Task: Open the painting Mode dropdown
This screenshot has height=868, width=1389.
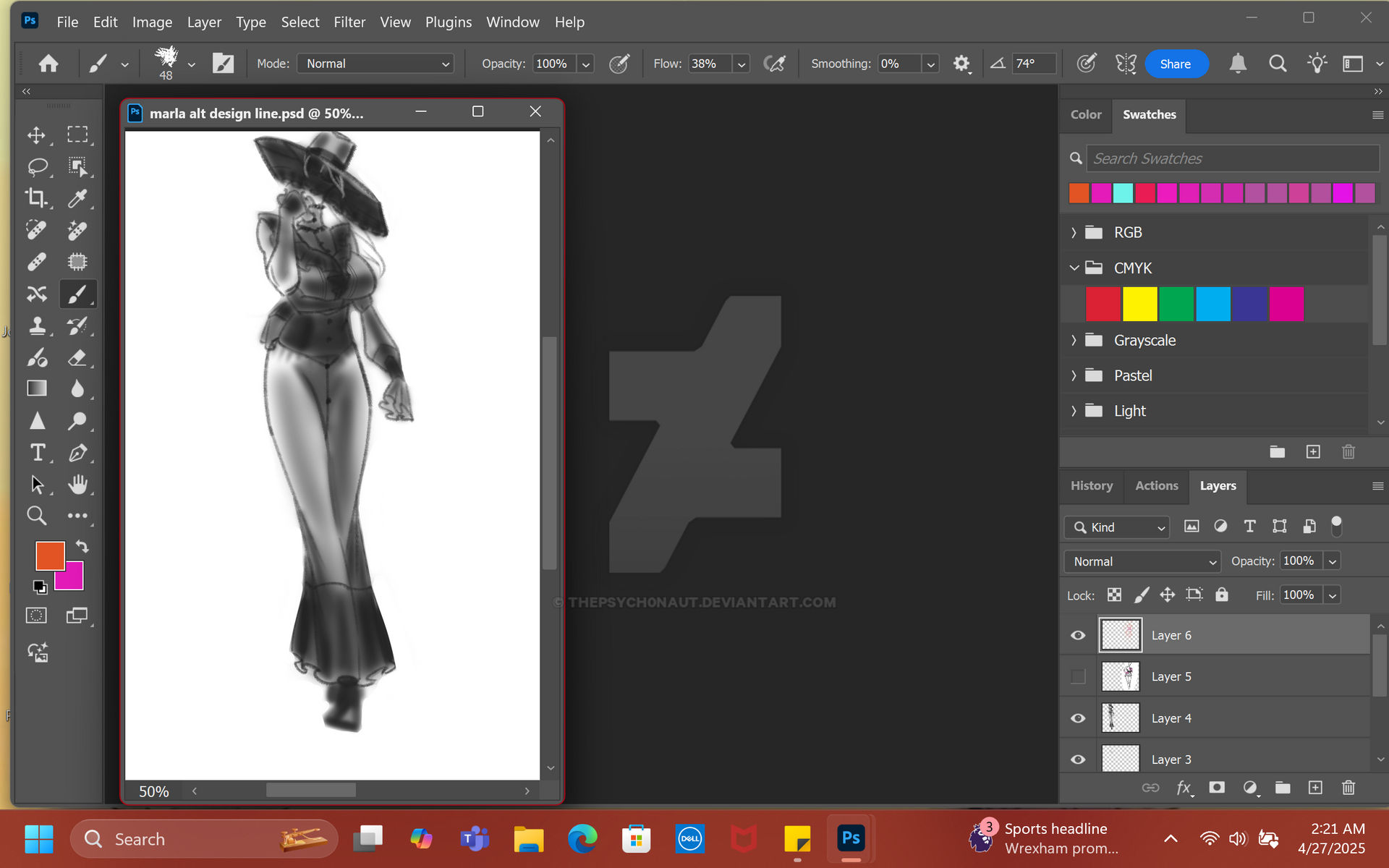Action: coord(375,64)
